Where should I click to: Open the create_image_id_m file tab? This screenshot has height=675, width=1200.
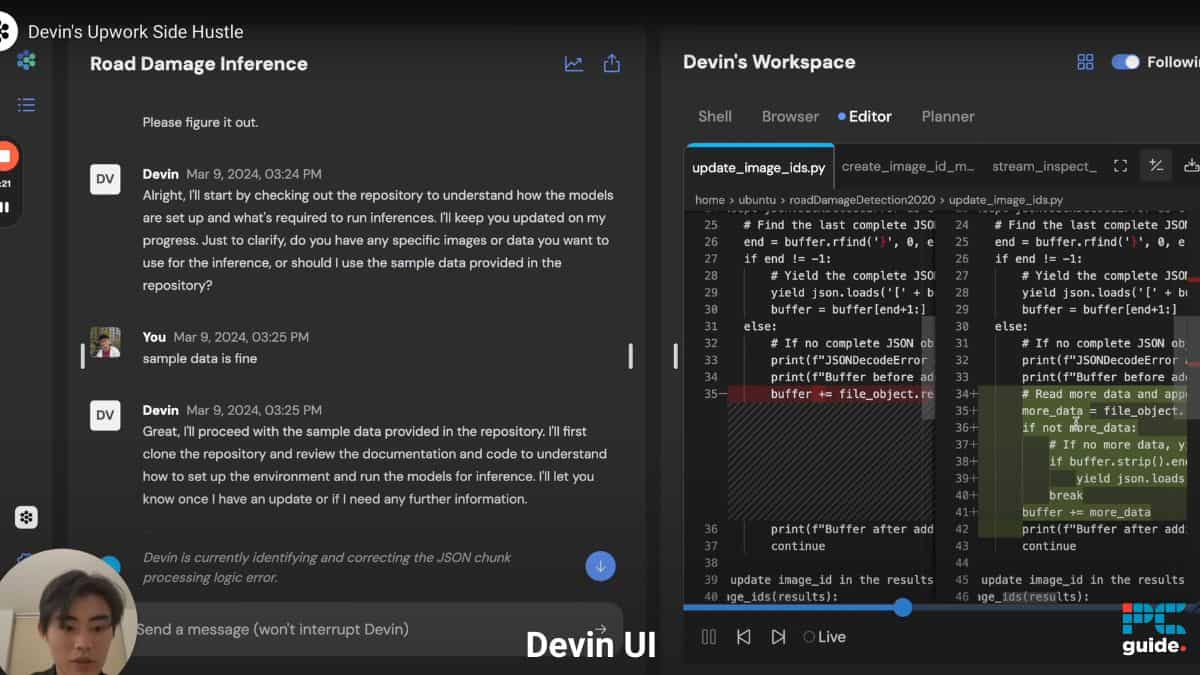pos(908,167)
